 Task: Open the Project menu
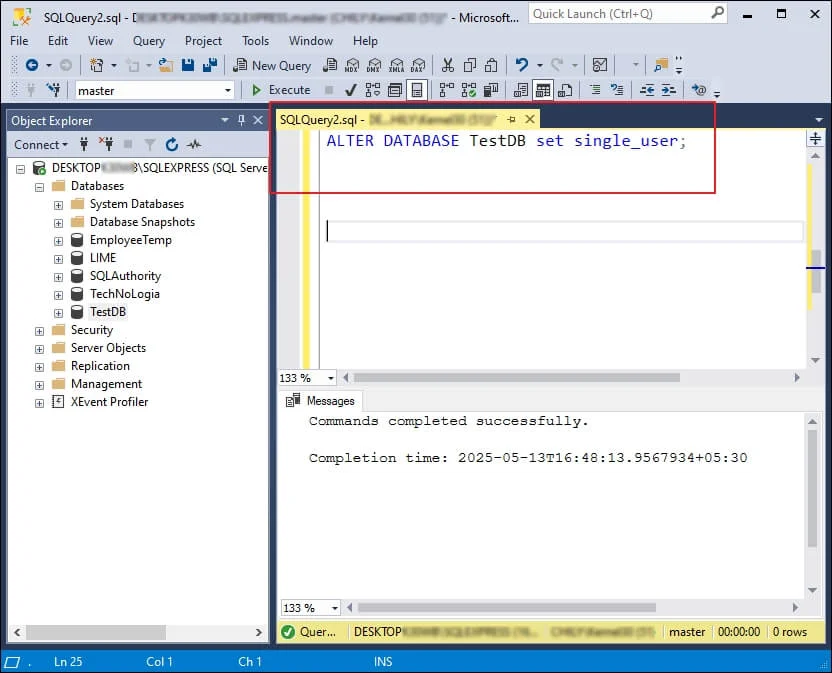pyautogui.click(x=203, y=41)
